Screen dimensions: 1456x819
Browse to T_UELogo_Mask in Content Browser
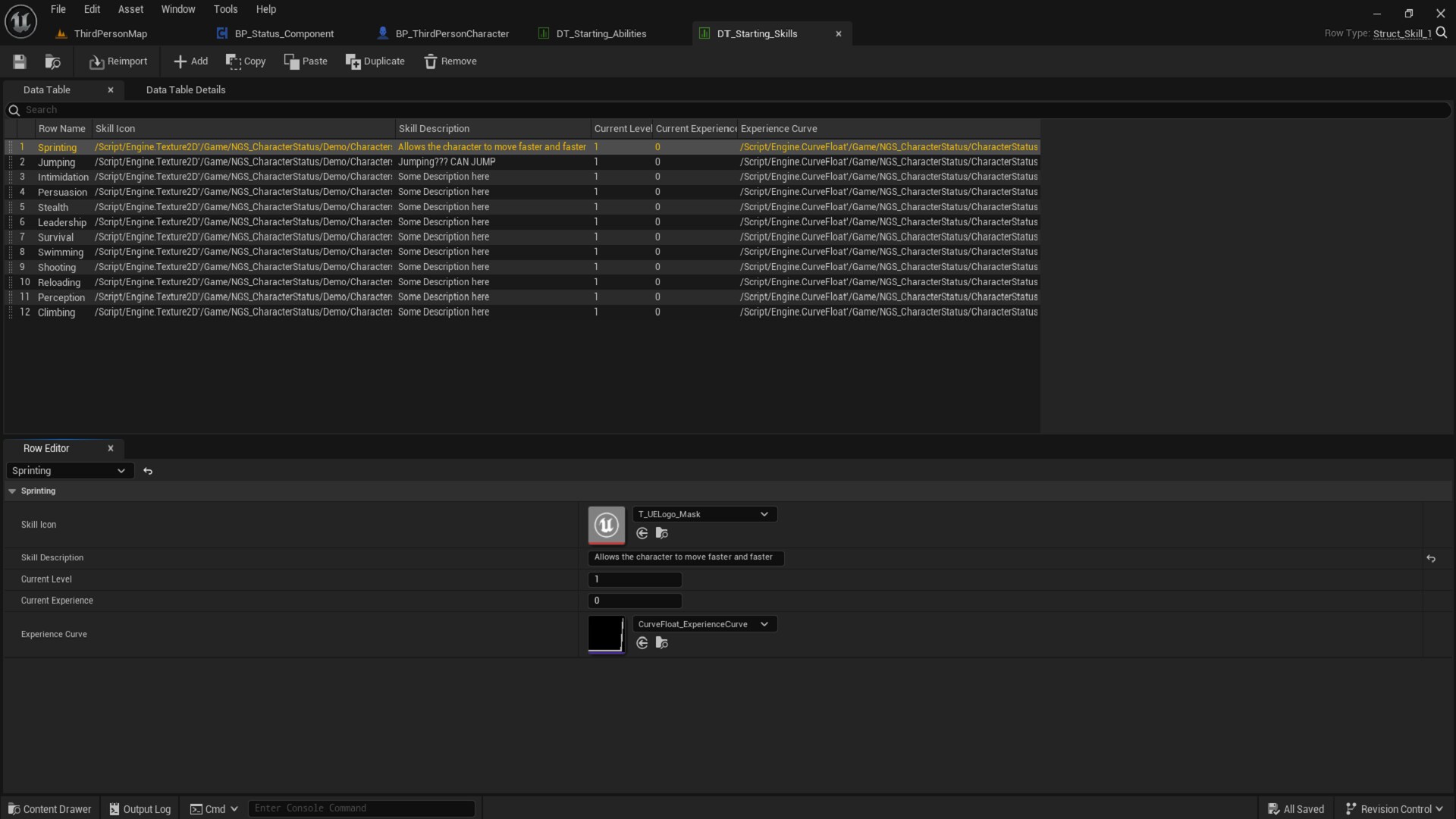(661, 533)
